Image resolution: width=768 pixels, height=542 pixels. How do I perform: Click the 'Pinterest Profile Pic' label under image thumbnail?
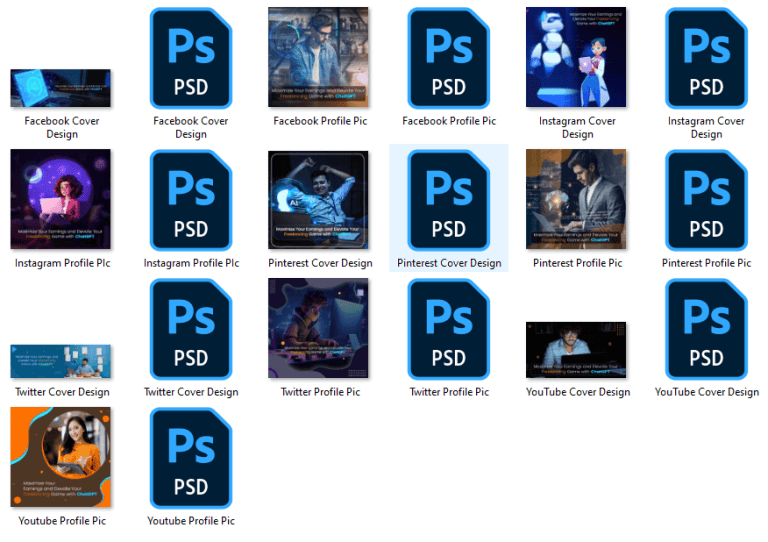[577, 263]
